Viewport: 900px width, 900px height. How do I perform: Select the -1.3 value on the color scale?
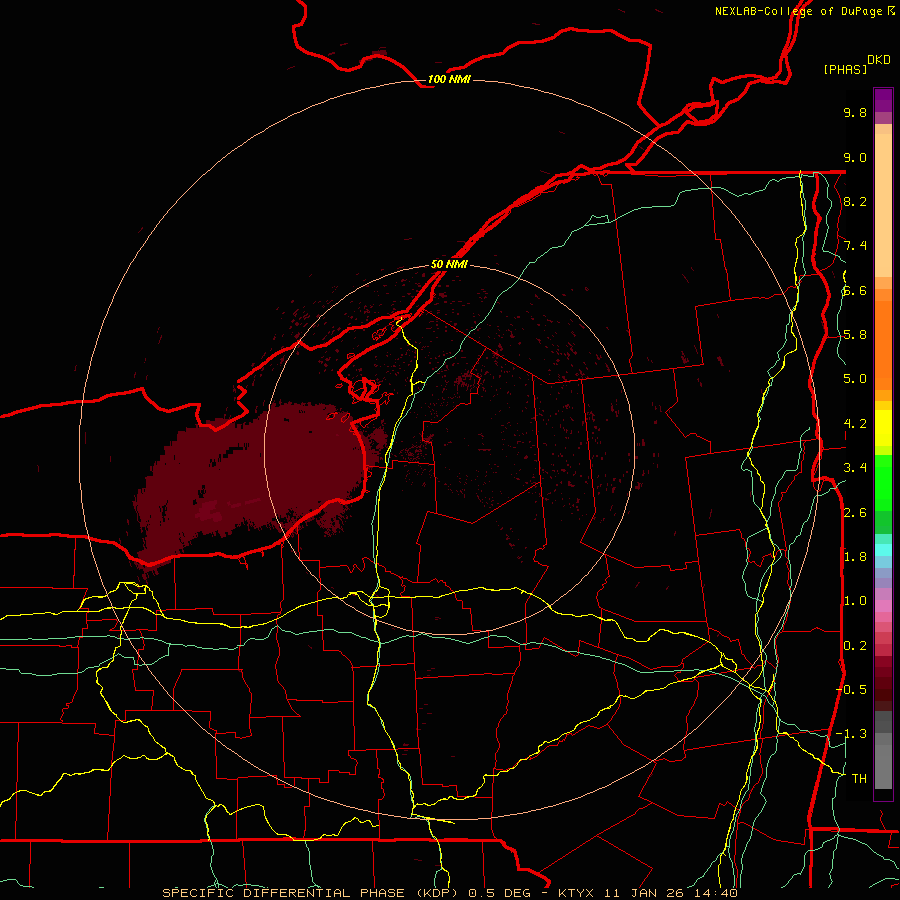pyautogui.click(x=851, y=734)
